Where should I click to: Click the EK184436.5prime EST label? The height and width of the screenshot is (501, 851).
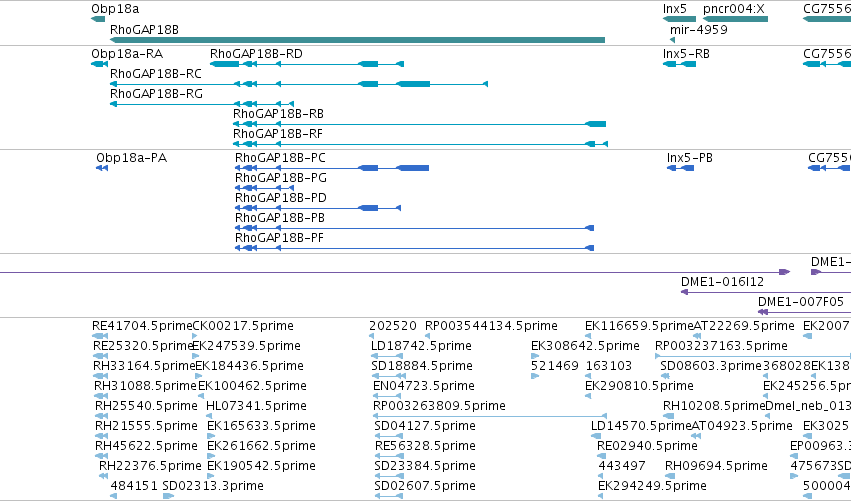(x=249, y=366)
